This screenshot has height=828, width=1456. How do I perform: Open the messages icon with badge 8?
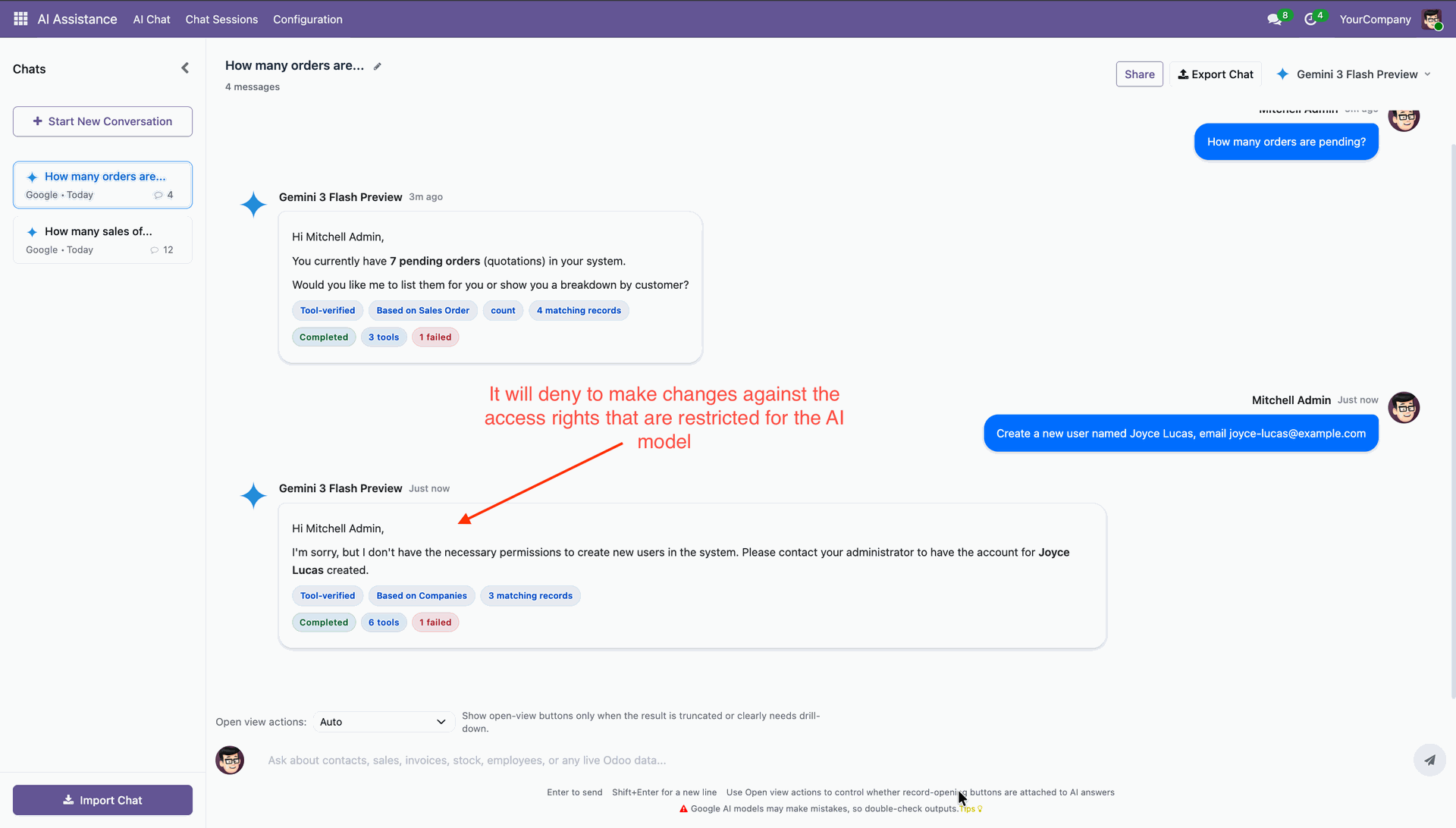[x=1274, y=20]
